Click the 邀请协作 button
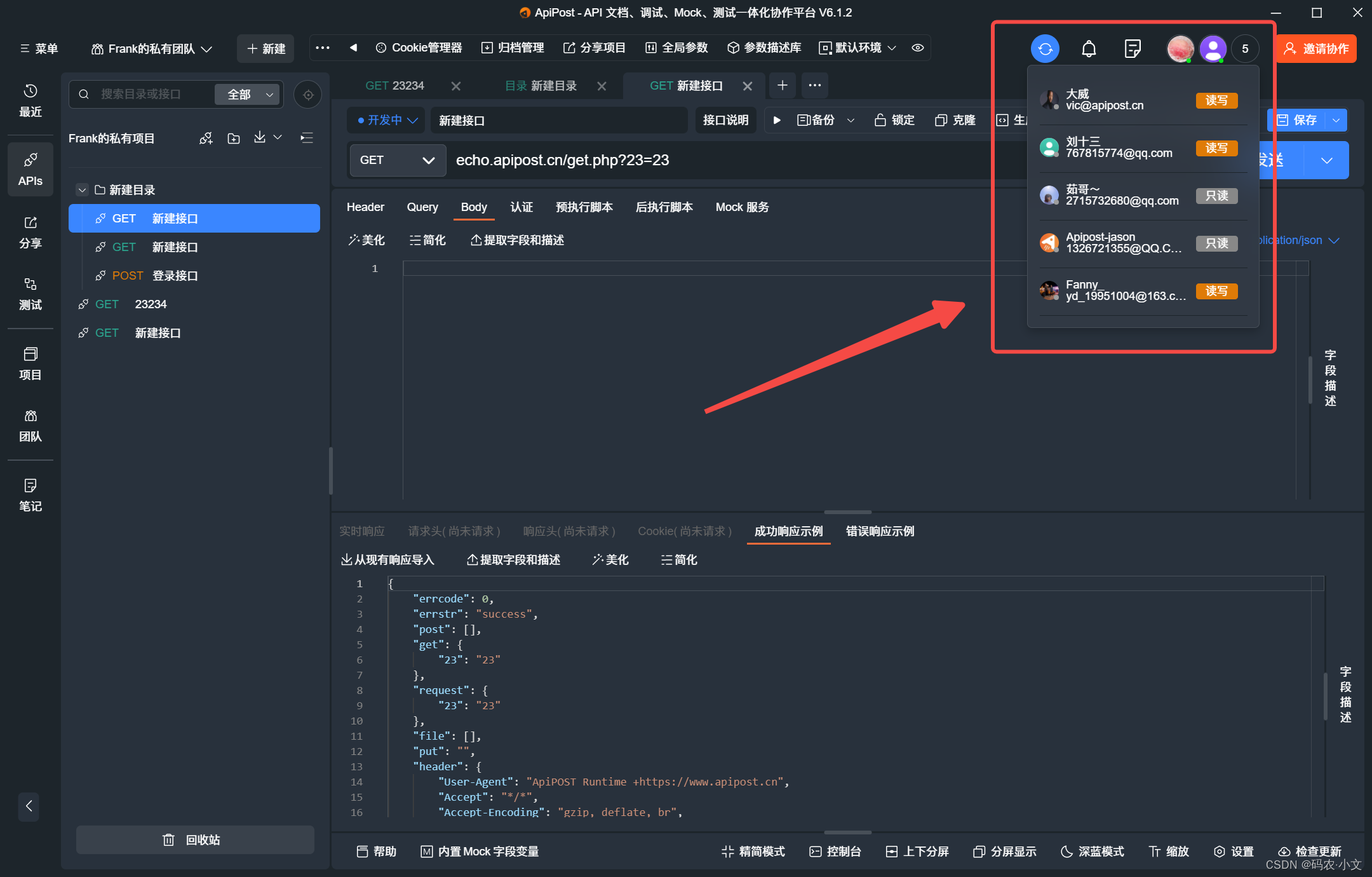Screen dimensions: 1372x877 point(1316,49)
